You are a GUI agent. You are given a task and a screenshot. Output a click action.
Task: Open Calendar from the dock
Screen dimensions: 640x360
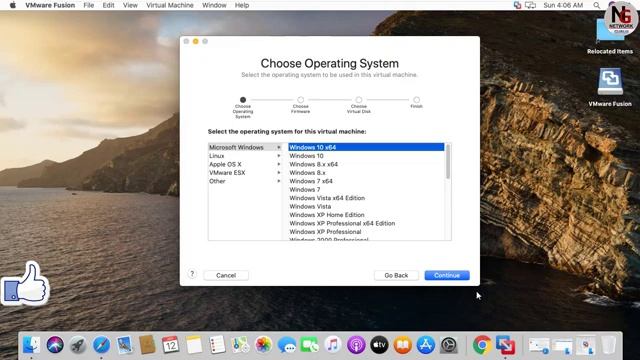point(170,345)
